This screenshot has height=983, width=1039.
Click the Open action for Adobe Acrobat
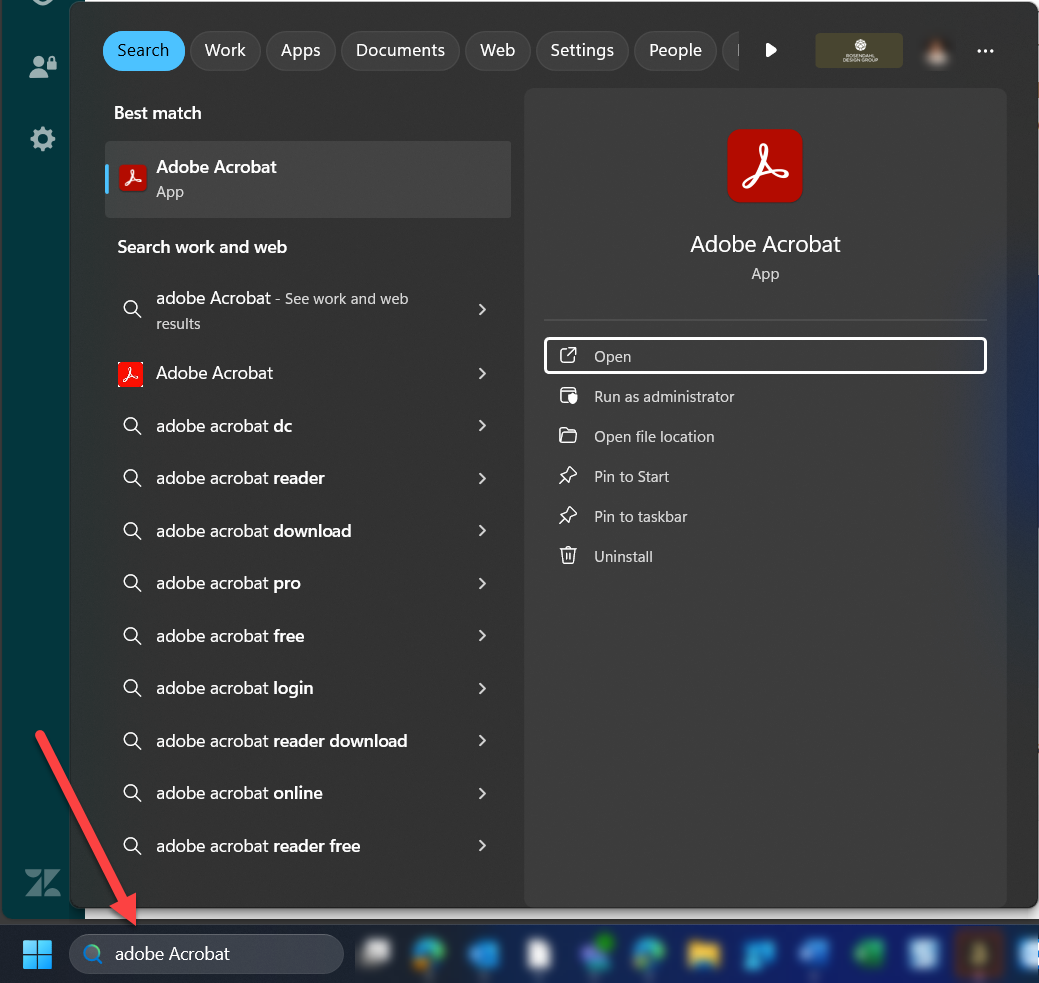click(765, 356)
